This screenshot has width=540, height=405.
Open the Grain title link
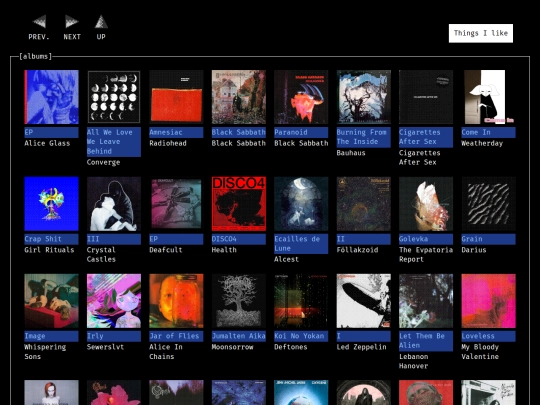488,239
